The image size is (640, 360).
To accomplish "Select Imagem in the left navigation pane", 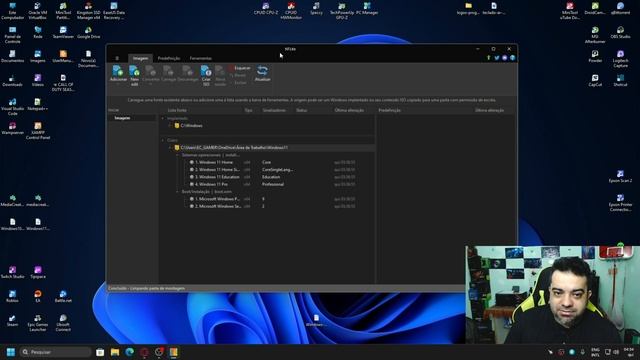I will click(131, 118).
